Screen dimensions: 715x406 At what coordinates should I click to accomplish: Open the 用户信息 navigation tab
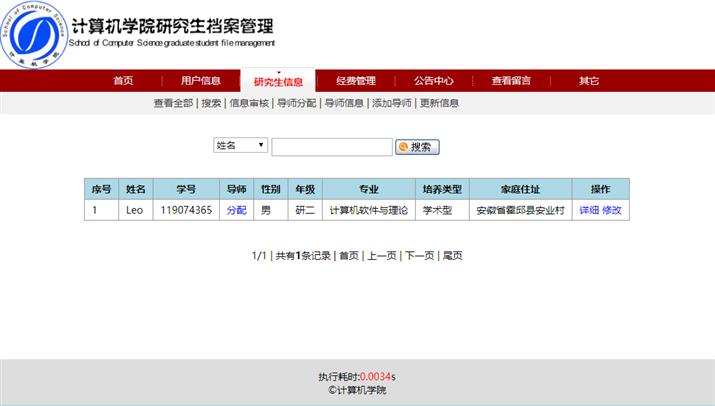click(x=201, y=81)
